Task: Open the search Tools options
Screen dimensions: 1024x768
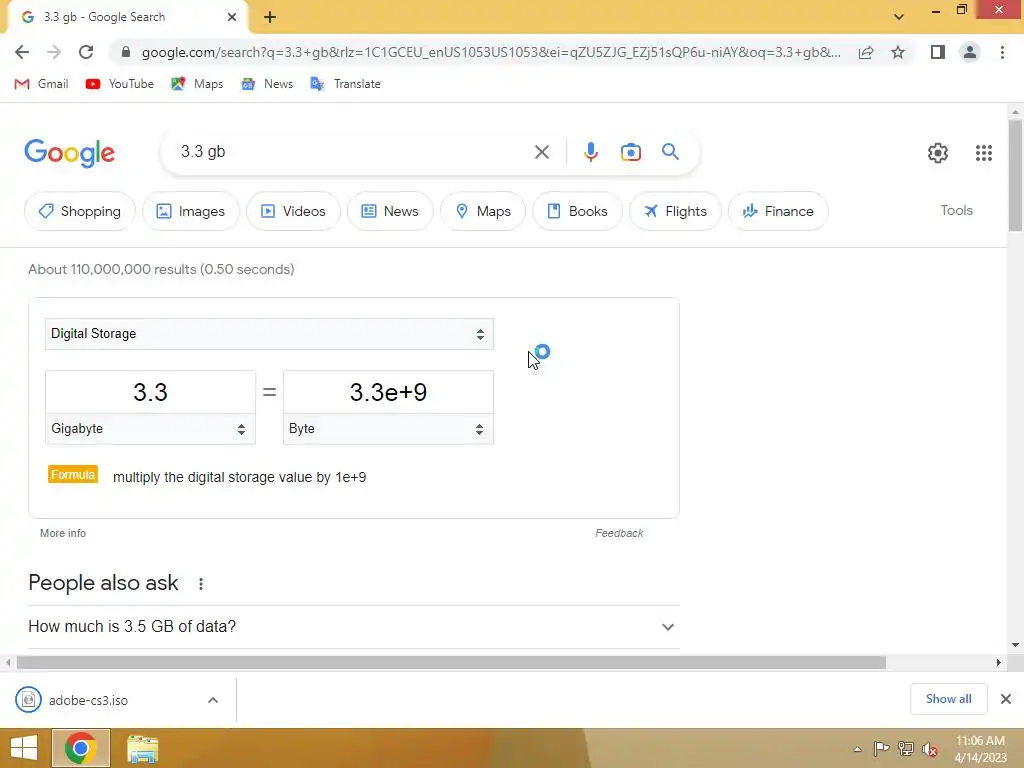Action: pyautogui.click(x=956, y=210)
